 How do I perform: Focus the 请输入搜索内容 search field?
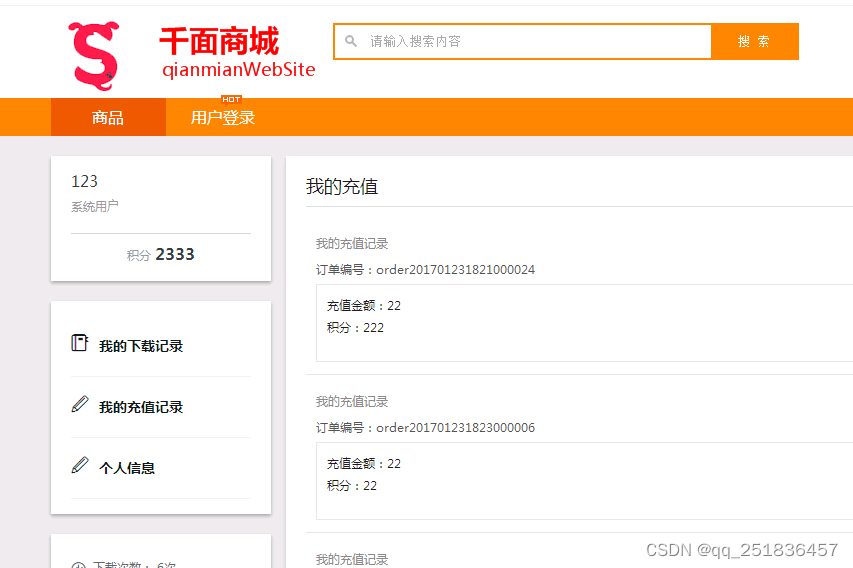[522, 41]
